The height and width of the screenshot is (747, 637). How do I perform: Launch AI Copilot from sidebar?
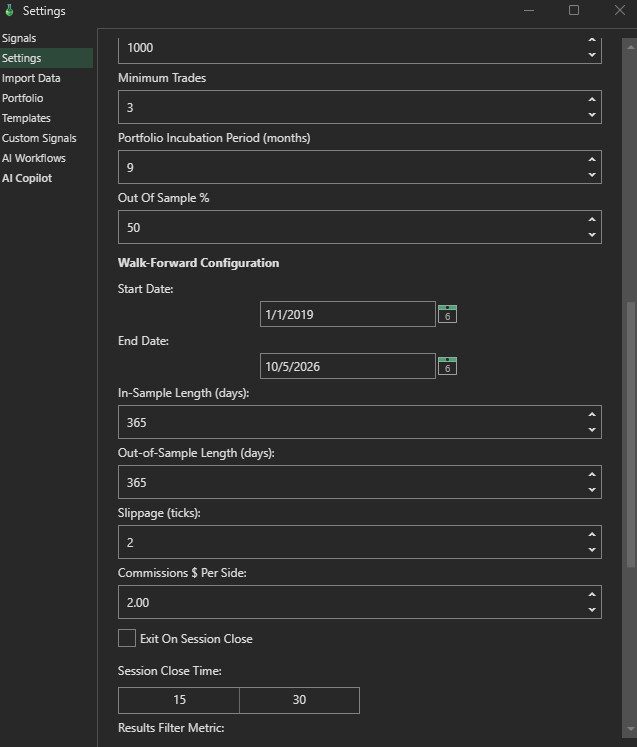click(x=27, y=178)
